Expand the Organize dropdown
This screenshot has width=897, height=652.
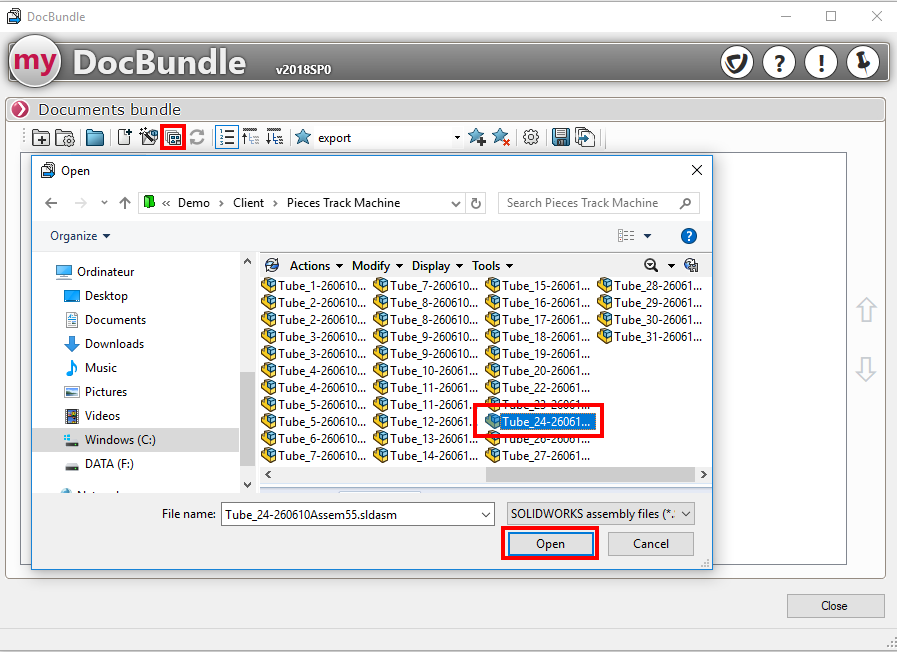coord(80,236)
